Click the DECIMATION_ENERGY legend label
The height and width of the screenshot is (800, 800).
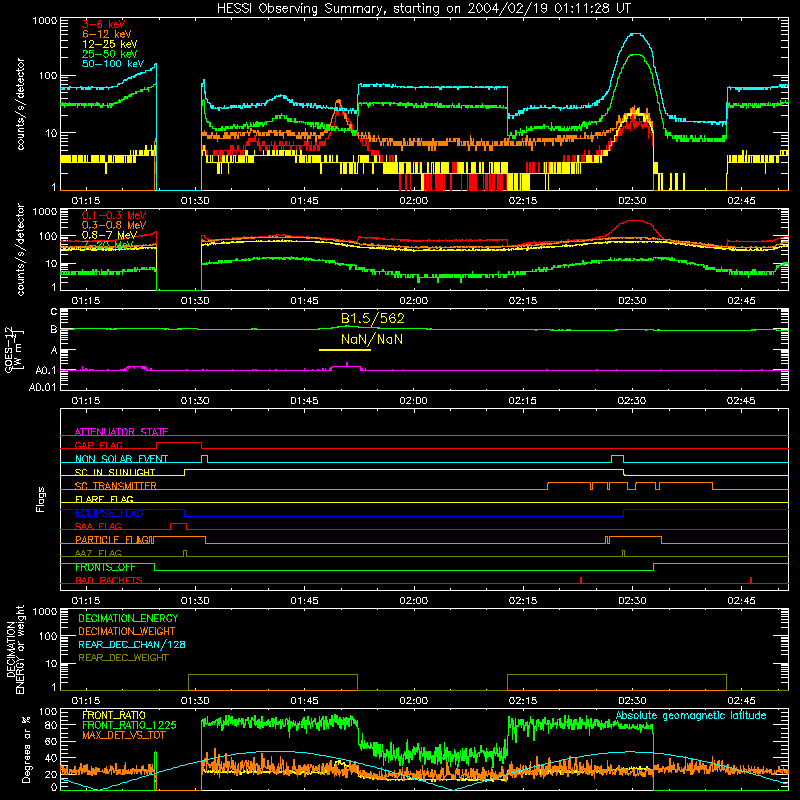[128, 618]
